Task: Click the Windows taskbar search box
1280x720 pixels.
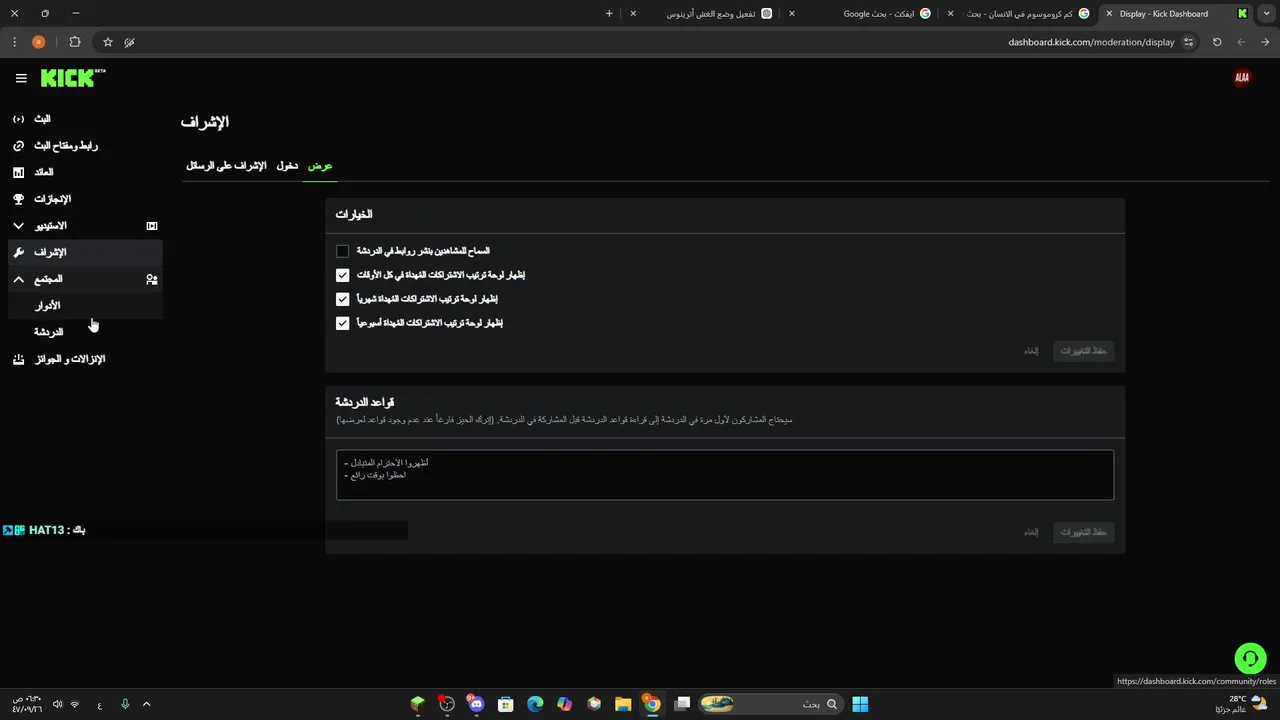Action: coord(772,704)
